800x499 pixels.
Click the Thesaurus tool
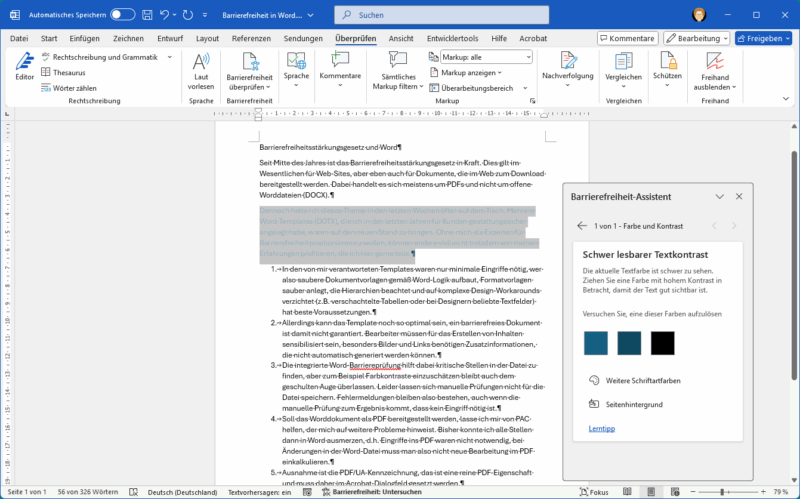click(68, 73)
